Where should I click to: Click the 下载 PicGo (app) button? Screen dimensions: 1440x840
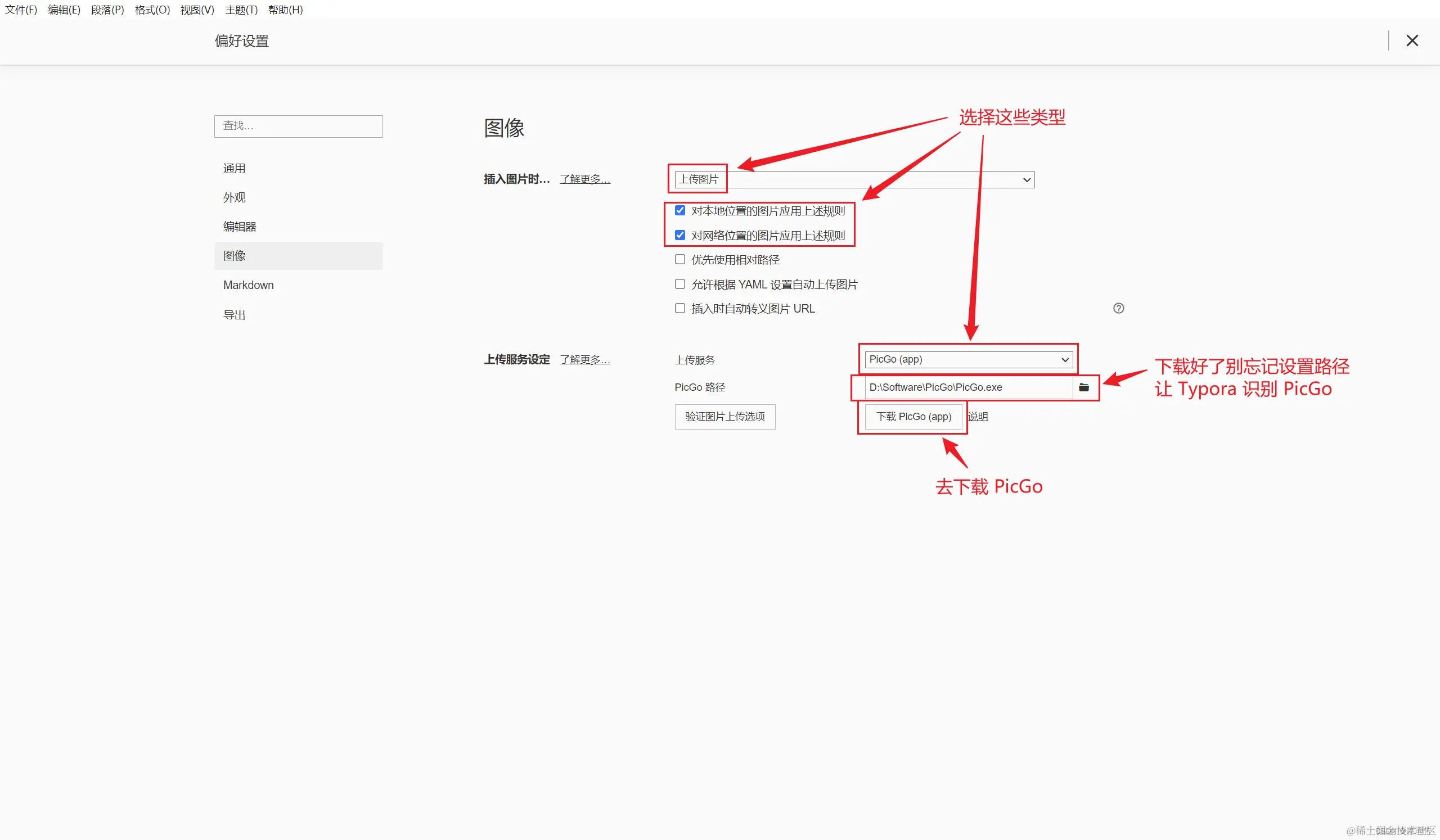[912, 416]
